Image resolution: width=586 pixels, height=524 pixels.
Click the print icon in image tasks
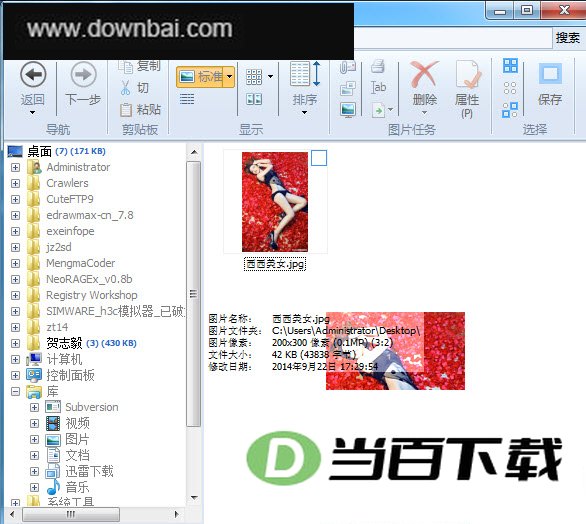click(x=377, y=67)
